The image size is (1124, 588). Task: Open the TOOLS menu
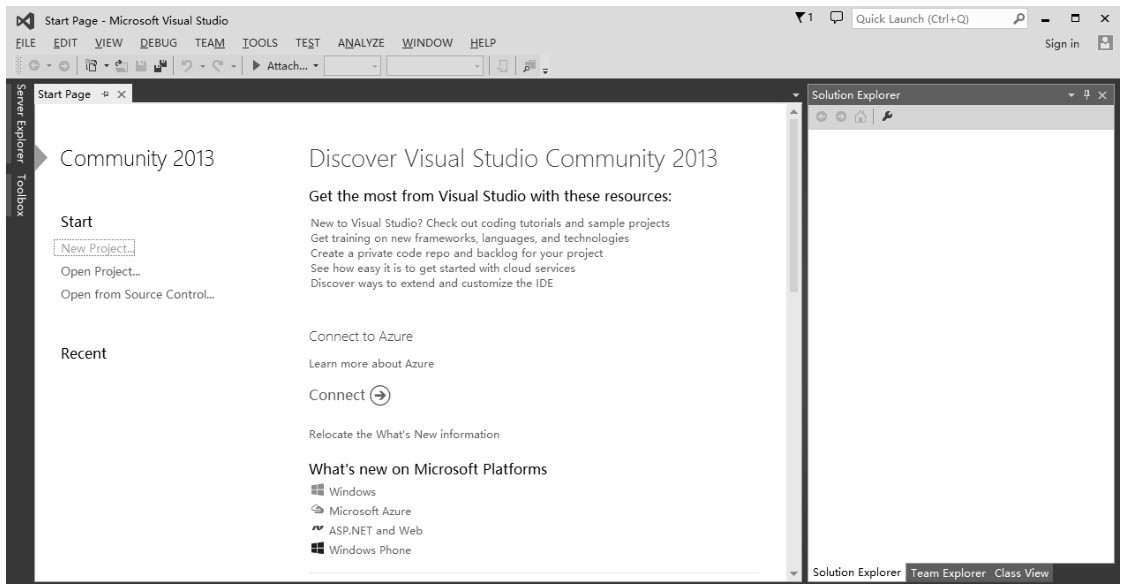pos(259,43)
